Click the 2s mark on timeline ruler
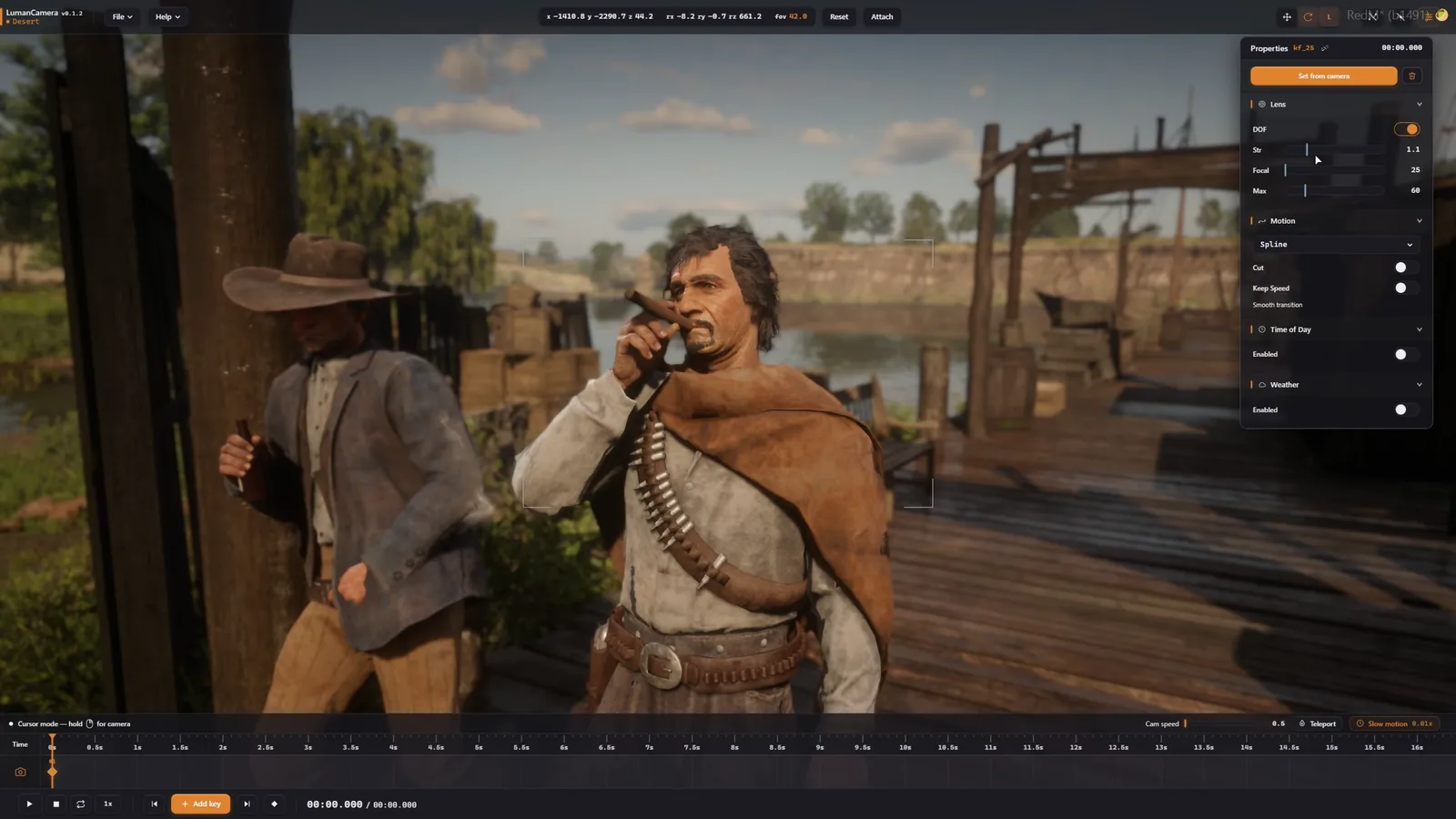1456x819 pixels. tap(223, 747)
